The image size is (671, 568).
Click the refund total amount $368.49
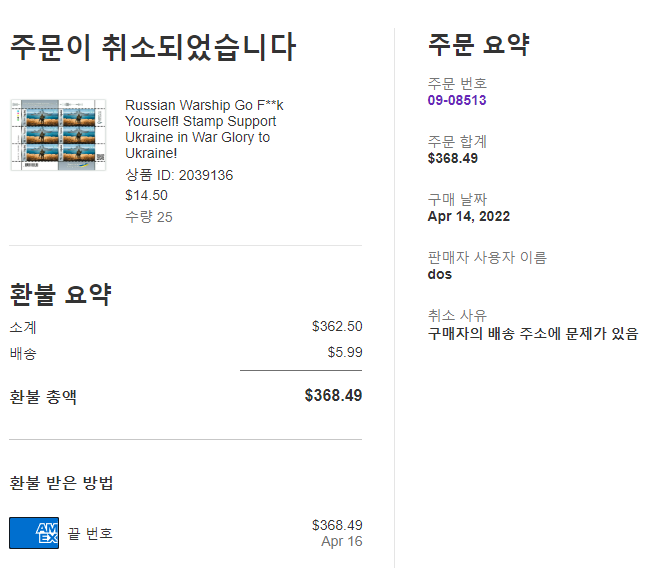333,395
